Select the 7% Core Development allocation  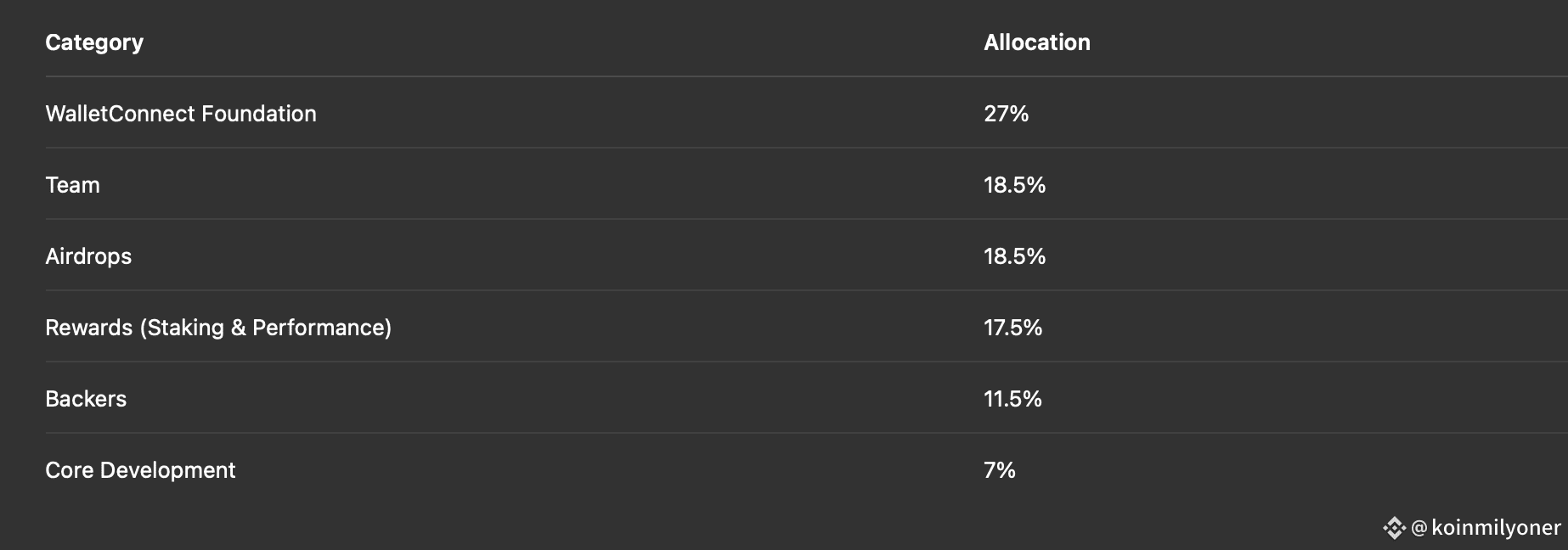point(1000,470)
